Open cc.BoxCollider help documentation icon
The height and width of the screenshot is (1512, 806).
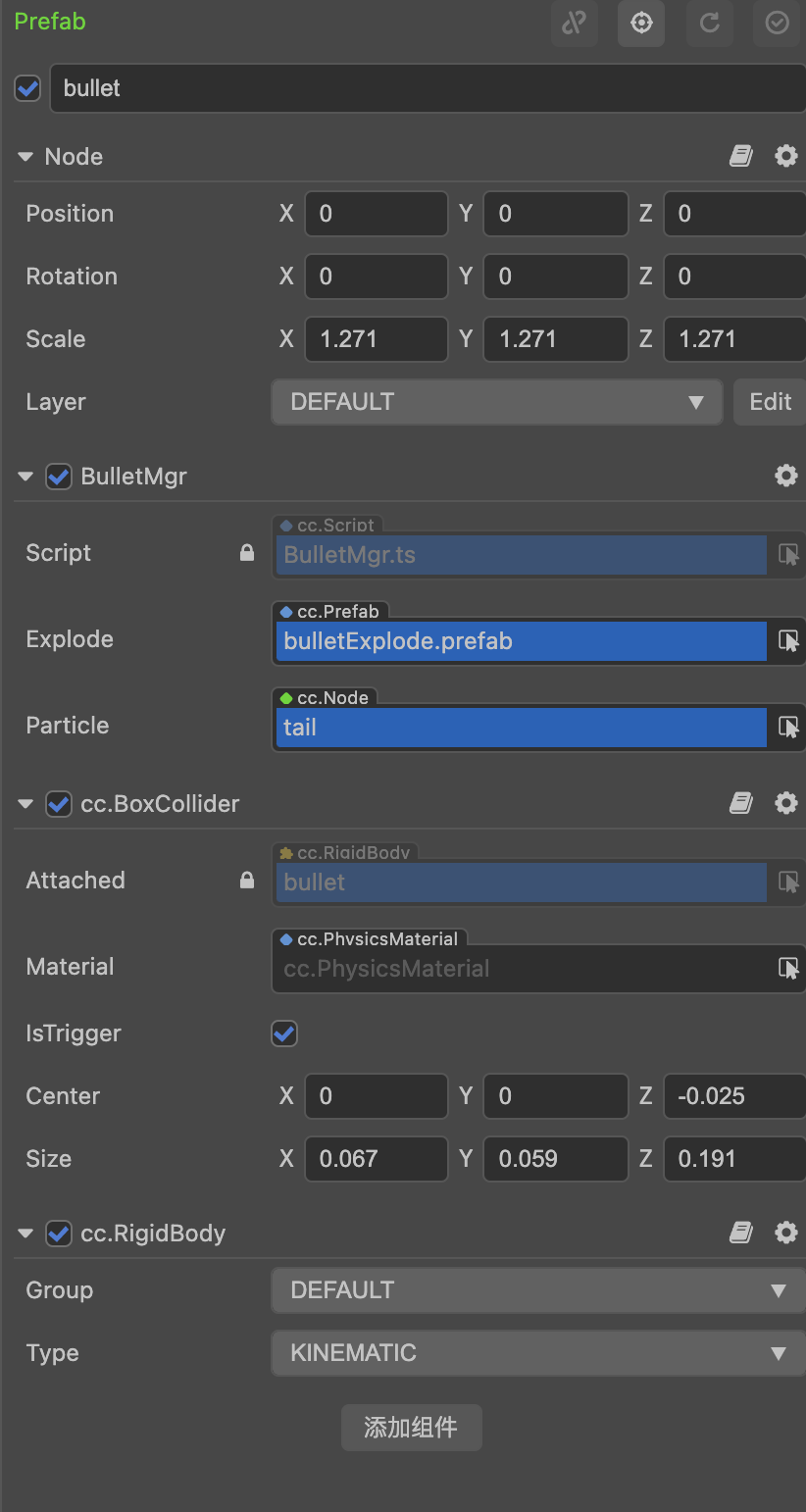pyautogui.click(x=741, y=803)
